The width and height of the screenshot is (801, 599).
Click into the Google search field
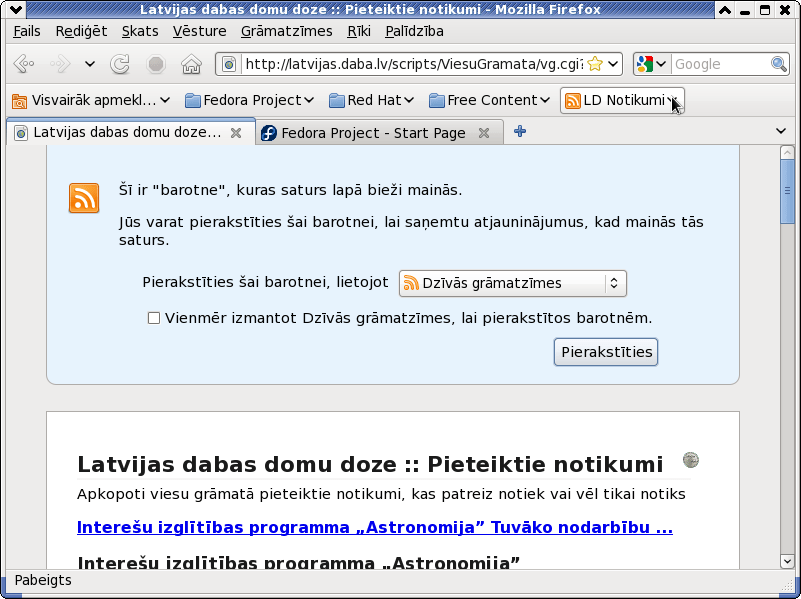721,64
